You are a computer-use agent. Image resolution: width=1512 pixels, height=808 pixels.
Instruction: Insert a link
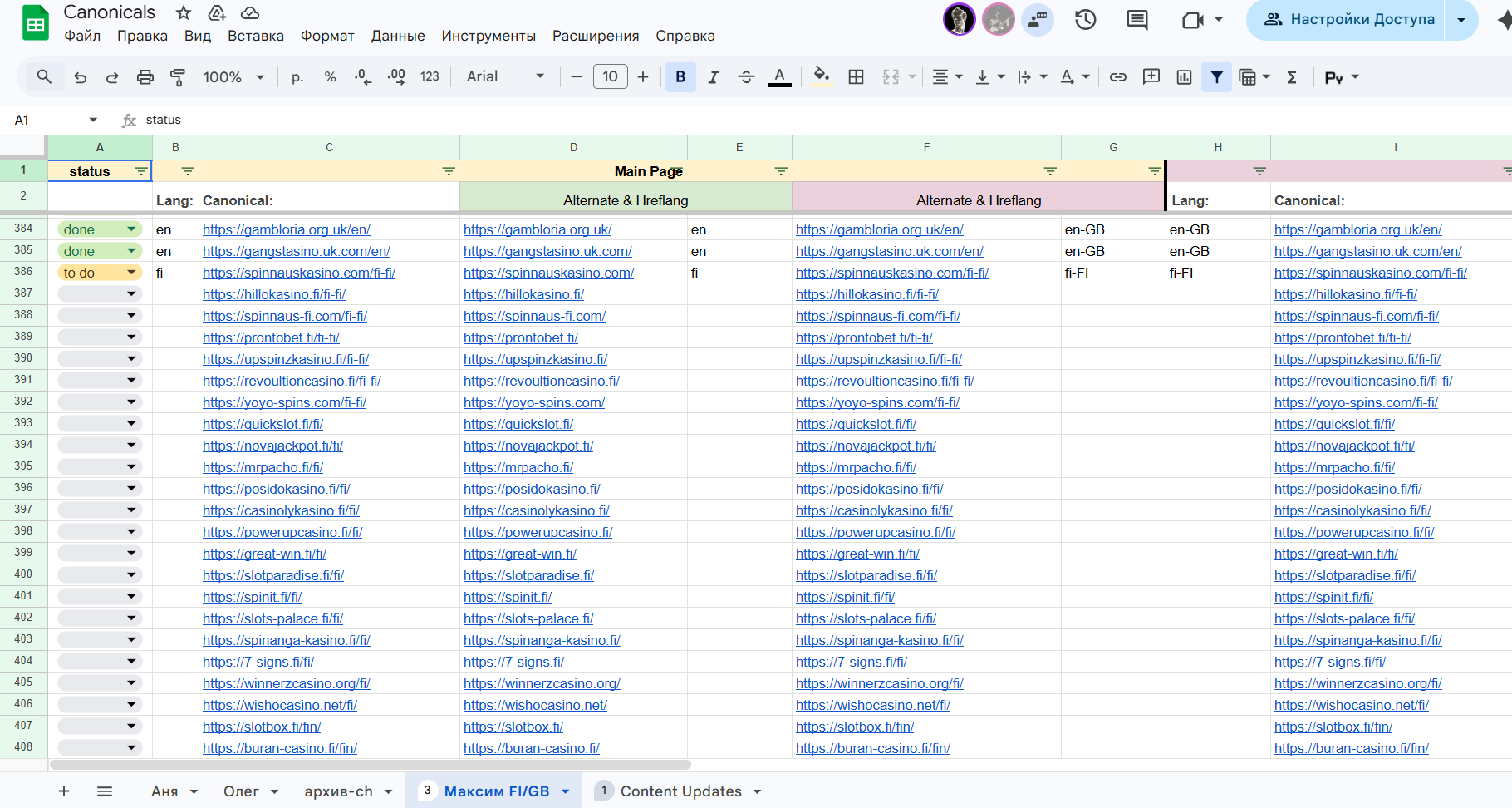coord(1118,77)
